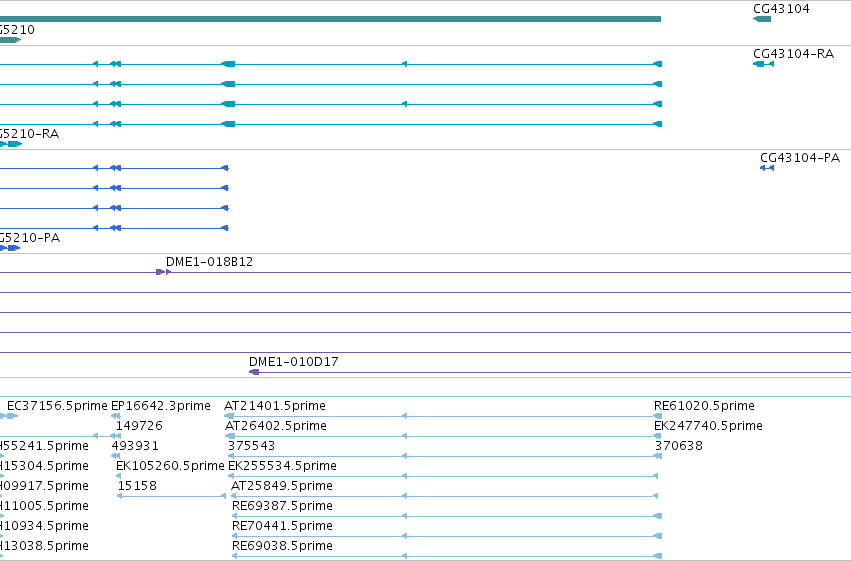The image size is (851, 561).
Task: Click the H13038.5prime EST label
Action: point(44,546)
